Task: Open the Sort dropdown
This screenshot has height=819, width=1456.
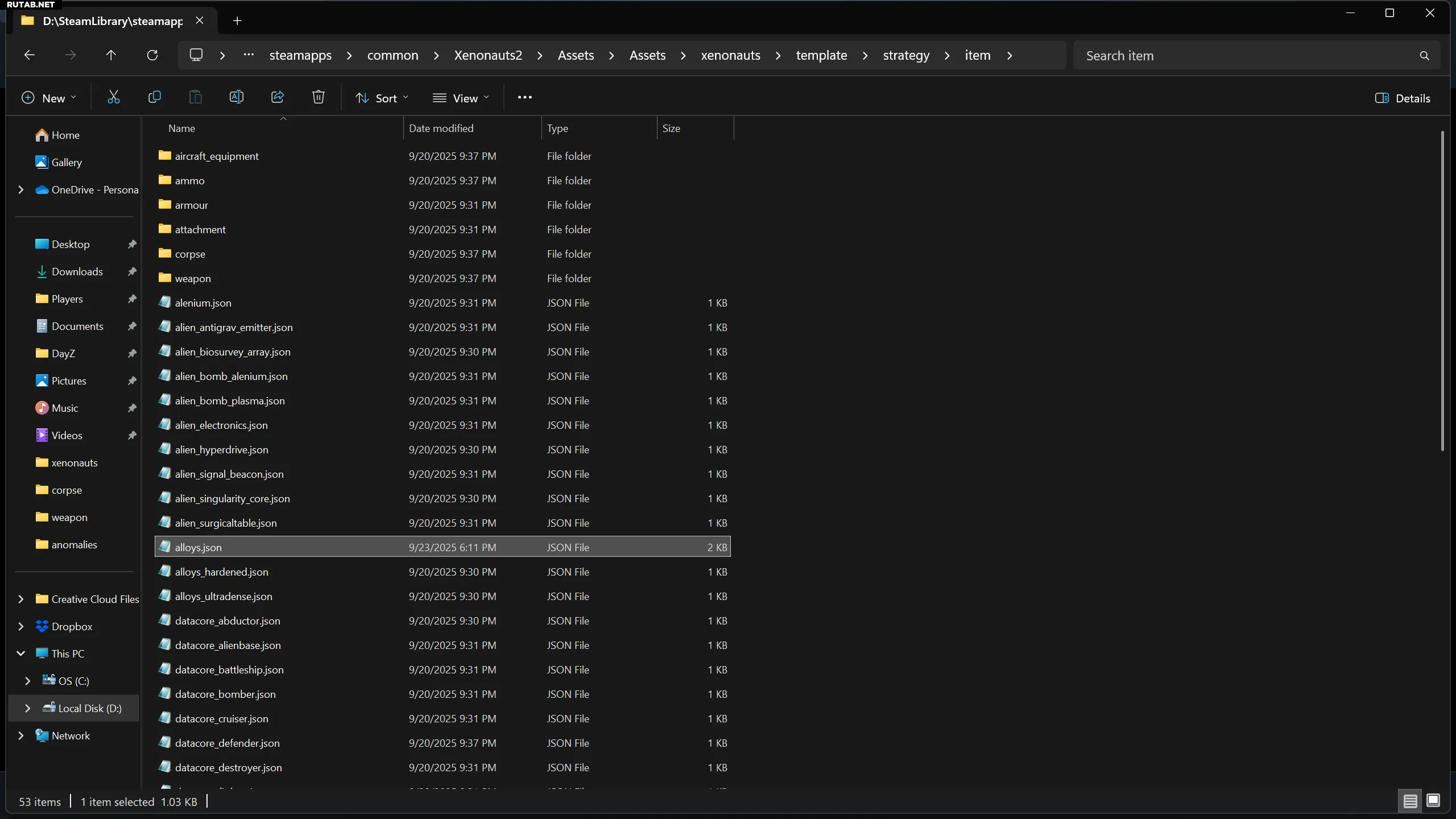Action: pyautogui.click(x=382, y=98)
